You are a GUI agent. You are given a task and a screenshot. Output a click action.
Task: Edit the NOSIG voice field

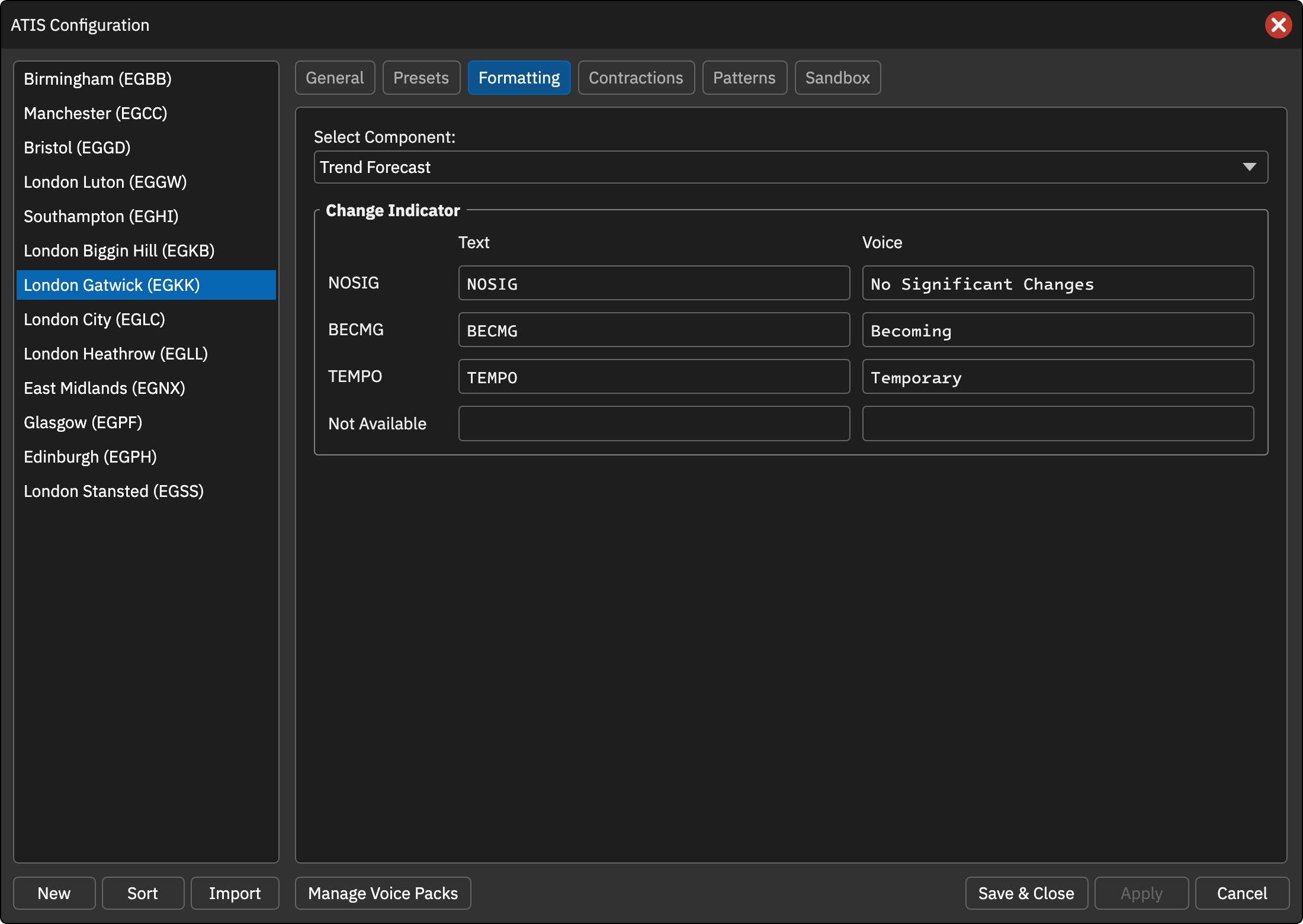coord(1058,283)
